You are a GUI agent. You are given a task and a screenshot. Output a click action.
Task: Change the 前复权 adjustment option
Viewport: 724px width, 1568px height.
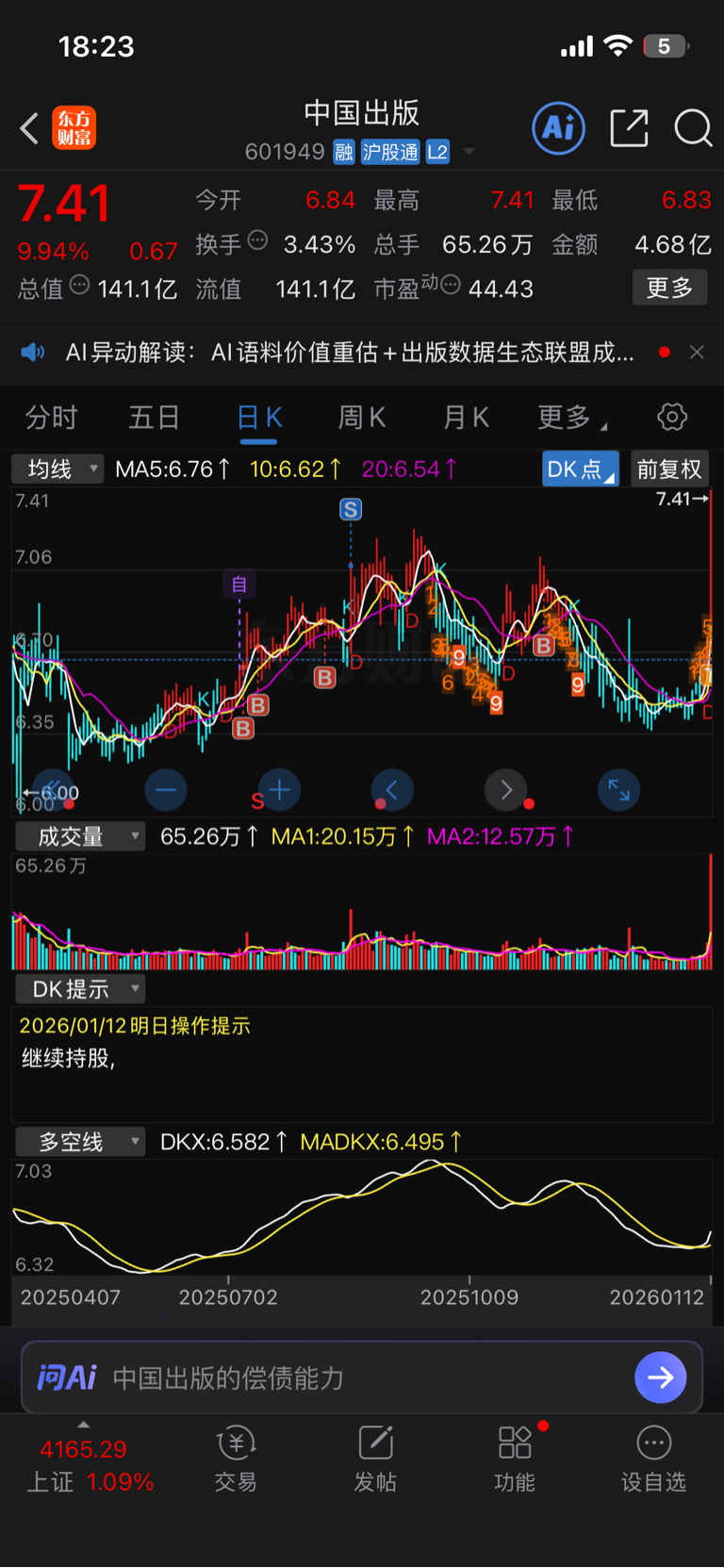[669, 470]
